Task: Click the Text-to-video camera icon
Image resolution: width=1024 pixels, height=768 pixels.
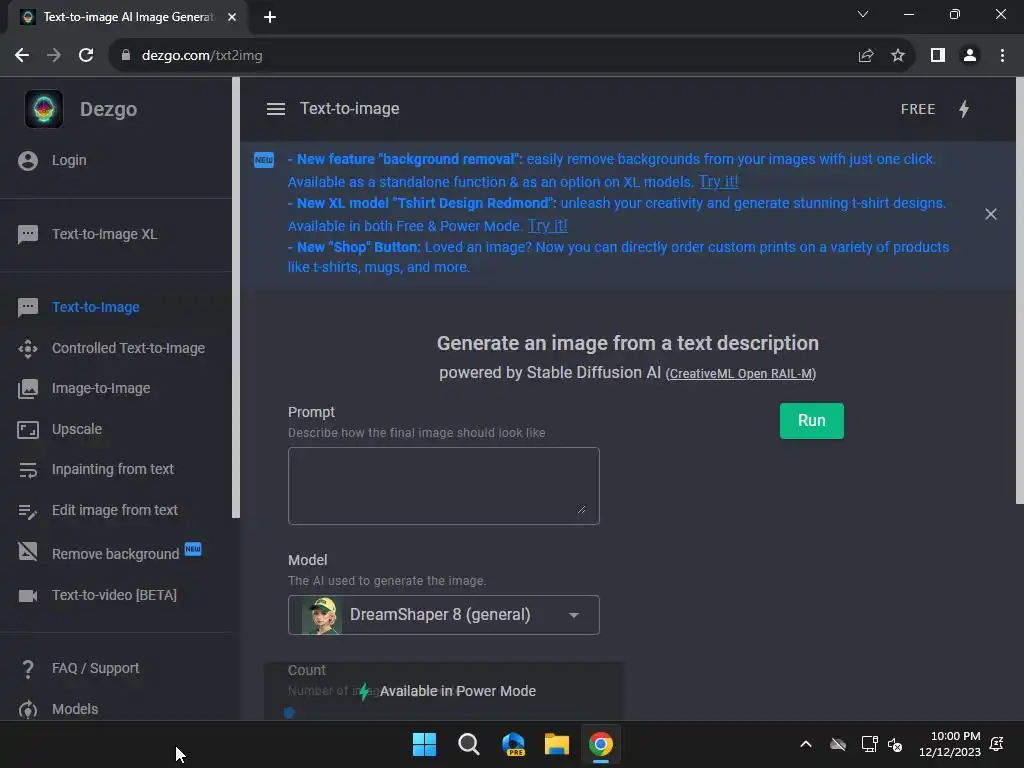Action: pos(28,596)
